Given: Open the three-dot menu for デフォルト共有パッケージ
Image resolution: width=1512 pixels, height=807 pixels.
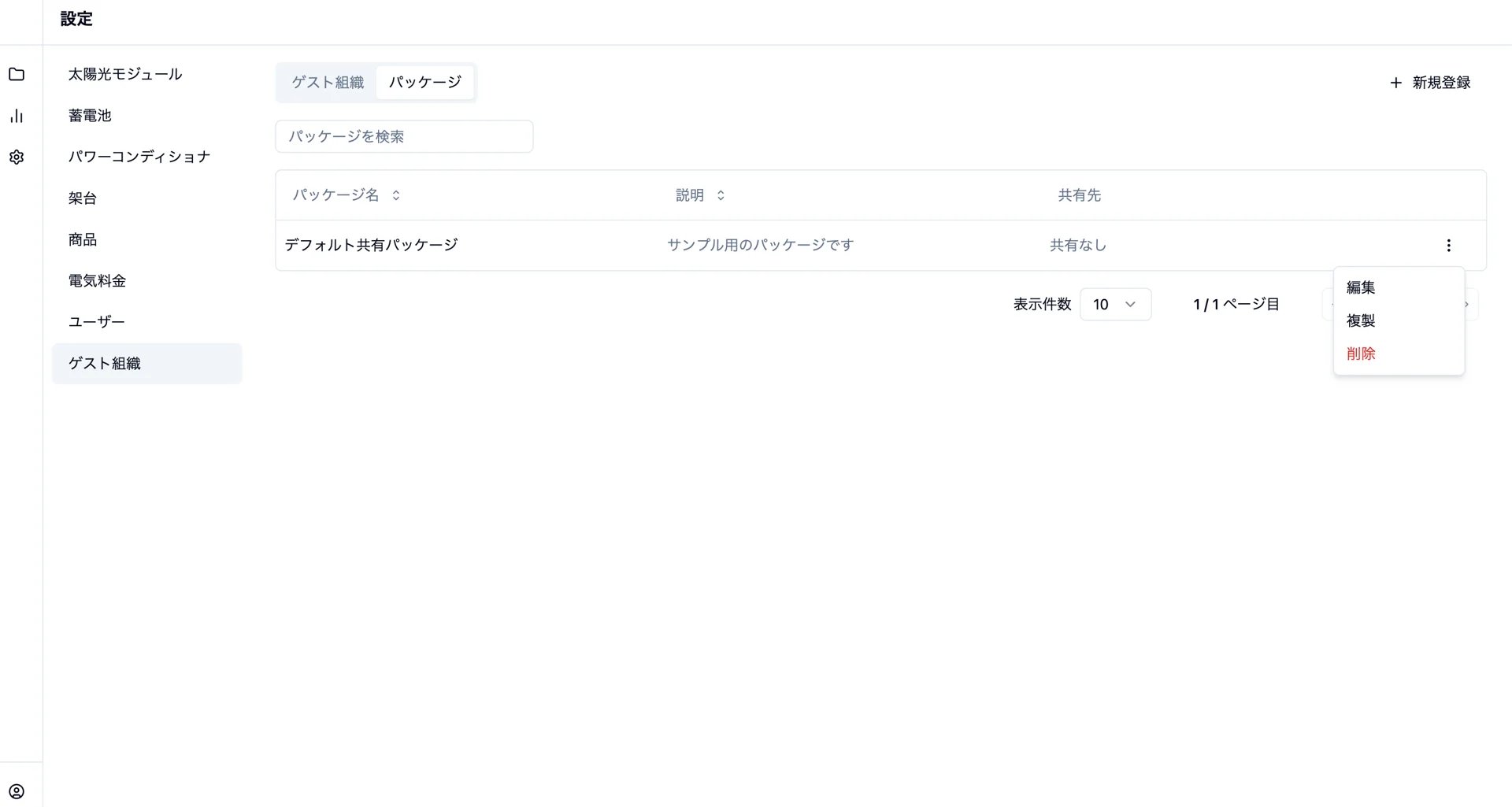Looking at the screenshot, I should pyautogui.click(x=1448, y=246).
